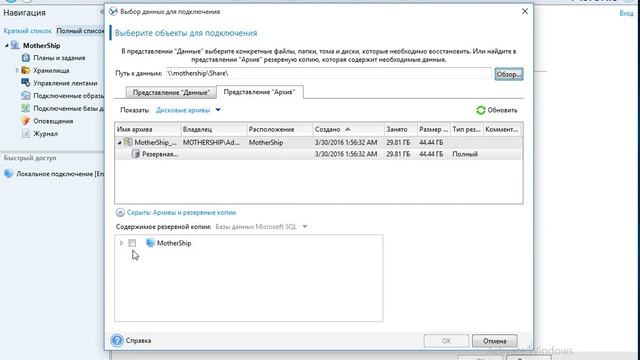Click the "Планы и задания" navigation item label
Screen dimensions: 640x360
(59, 58)
